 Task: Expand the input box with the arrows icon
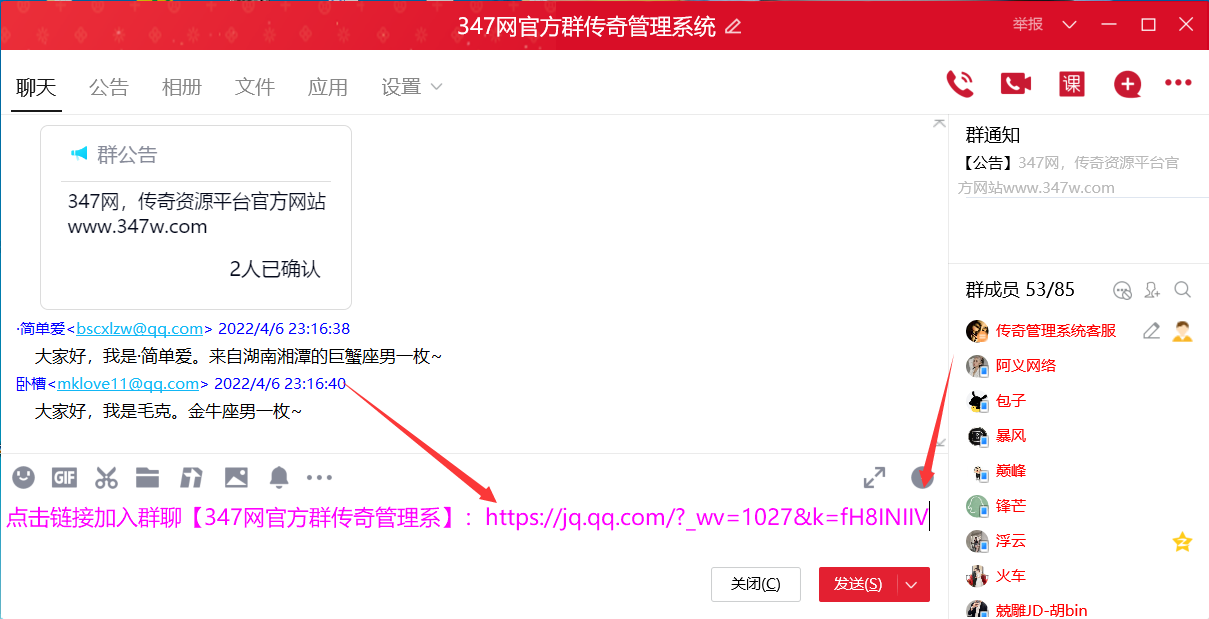click(x=874, y=478)
